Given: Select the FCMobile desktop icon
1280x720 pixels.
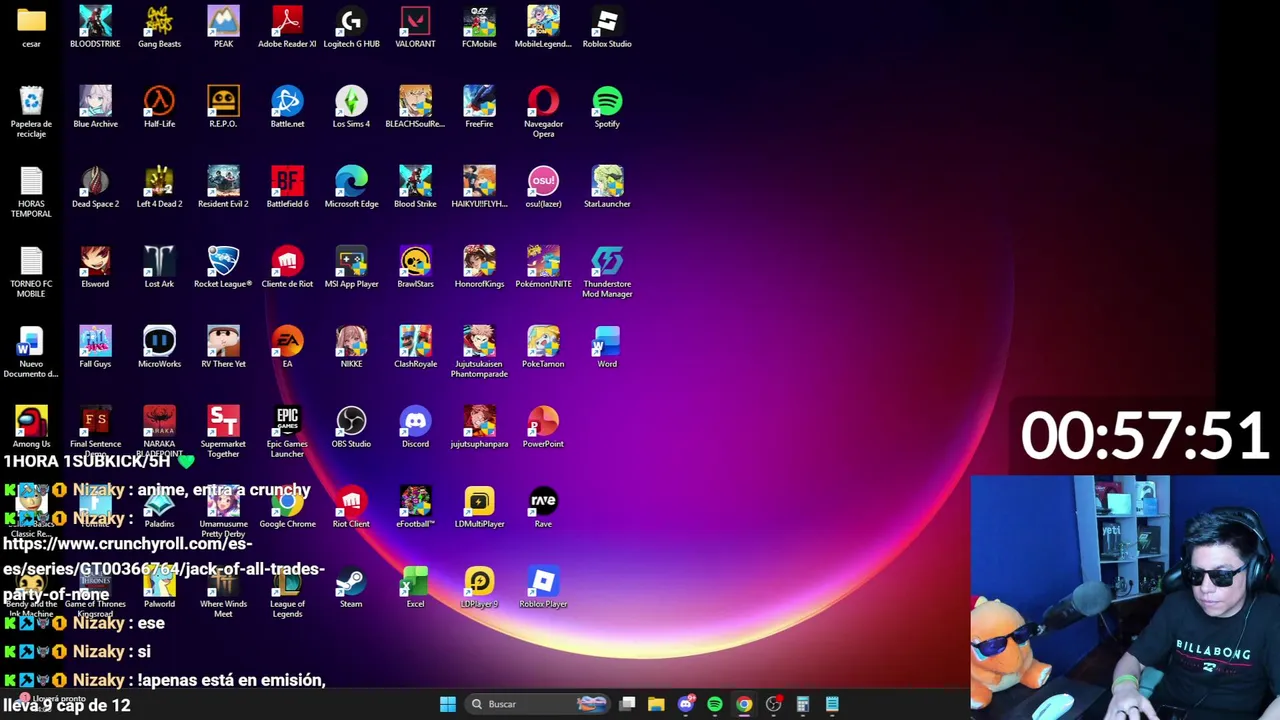Looking at the screenshot, I should [479, 27].
